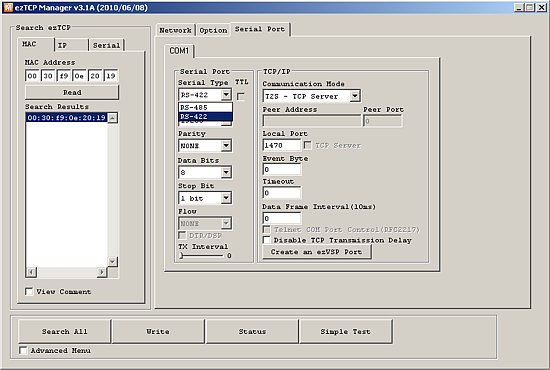The image size is (550, 370).
Task: Click the ezTCP Manager title bar app icon
Action: tap(8, 7)
